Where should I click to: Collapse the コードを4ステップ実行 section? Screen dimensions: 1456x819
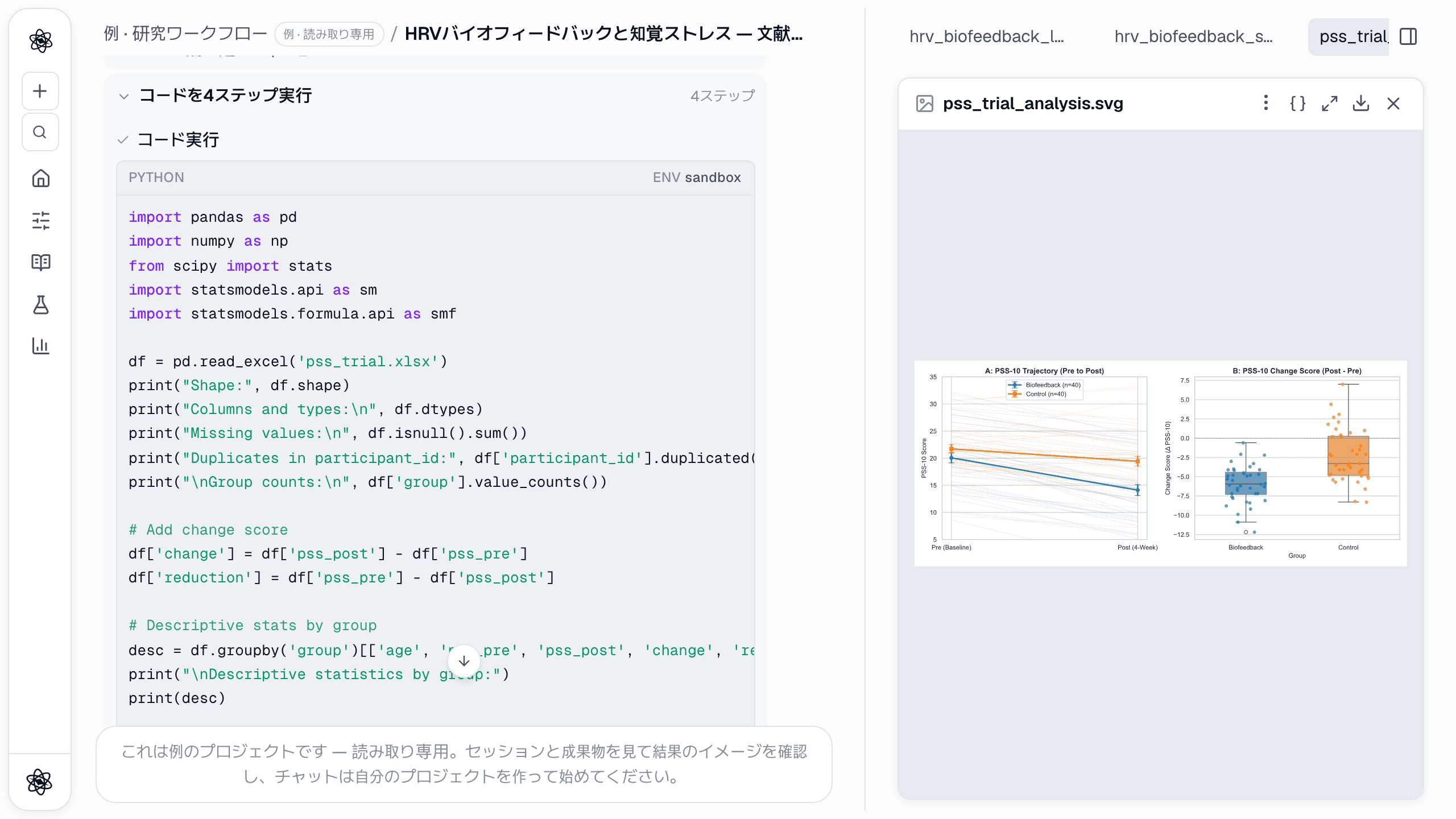pos(124,96)
